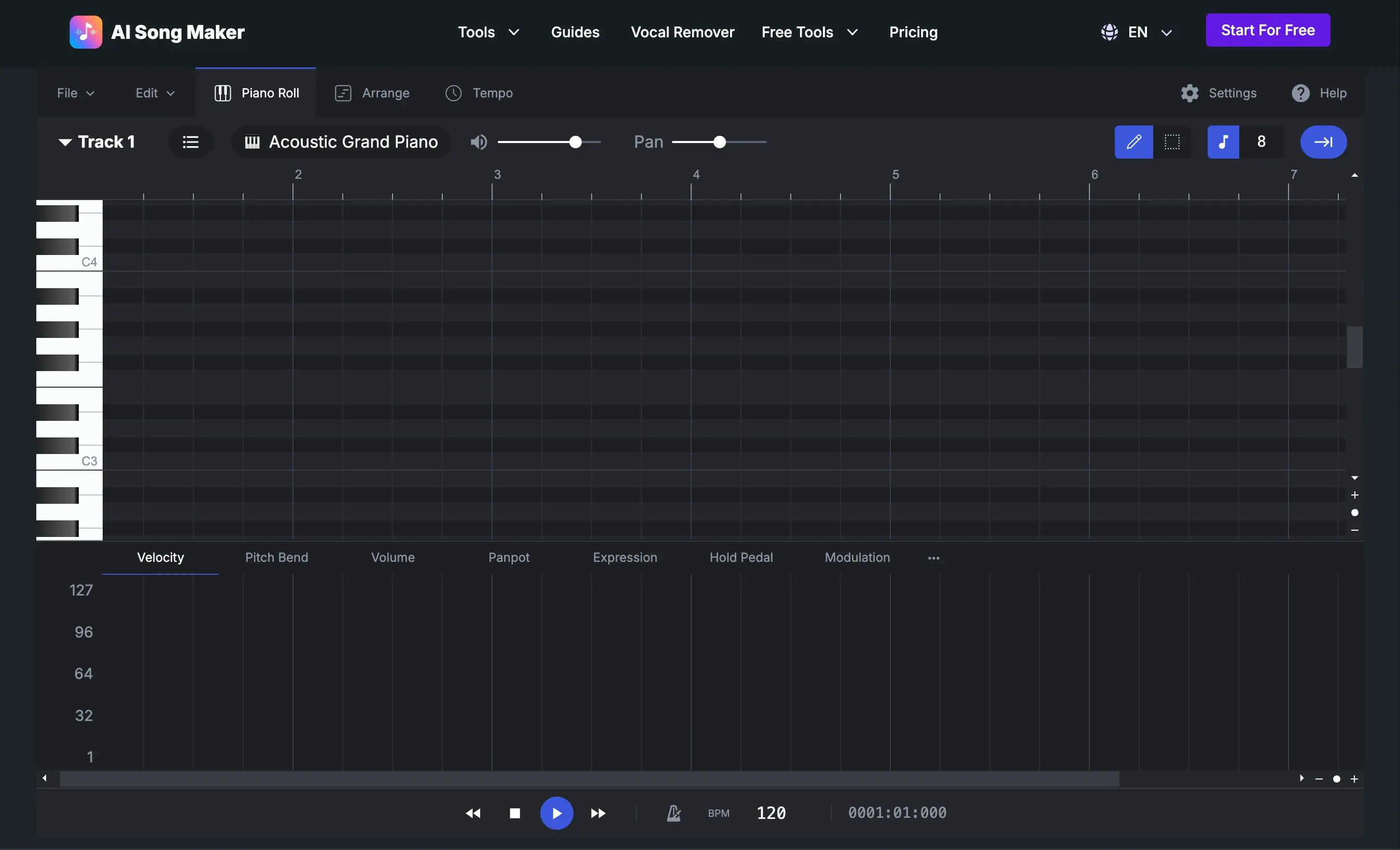Click the vertical scrollbar thumb
Viewport: 1400px width, 850px height.
1354,347
